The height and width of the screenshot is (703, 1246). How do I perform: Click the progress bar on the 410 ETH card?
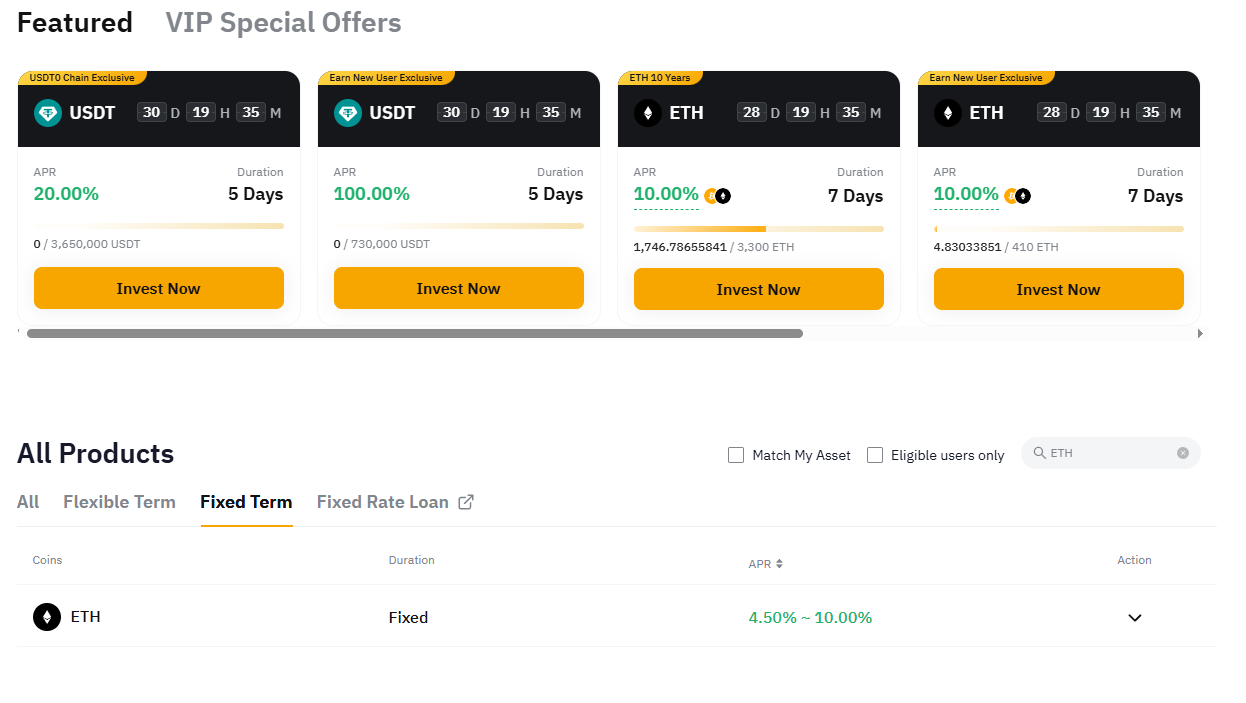tap(1059, 229)
